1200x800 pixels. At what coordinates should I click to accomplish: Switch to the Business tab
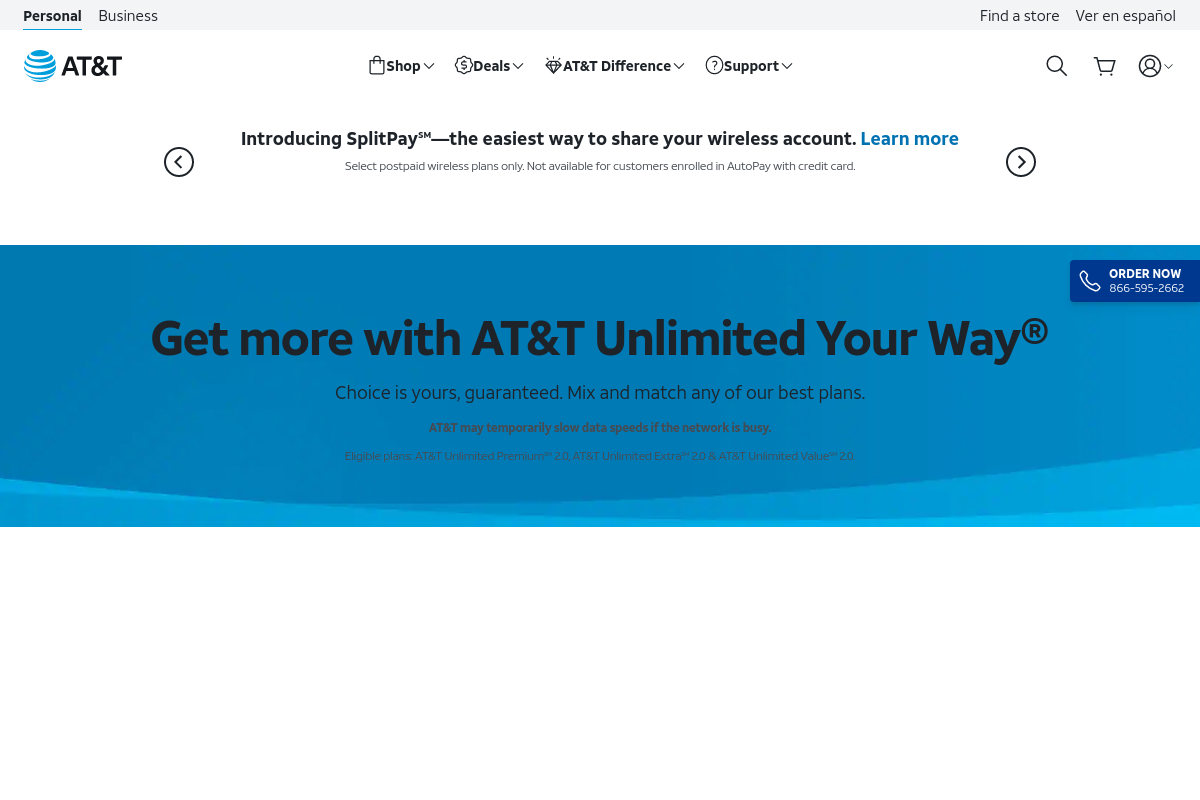click(128, 16)
